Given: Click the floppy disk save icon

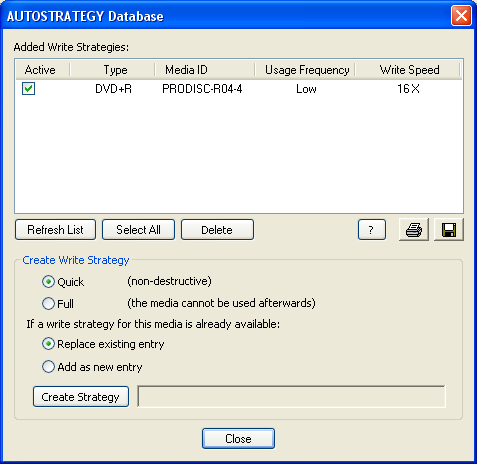Looking at the screenshot, I should tap(449, 230).
